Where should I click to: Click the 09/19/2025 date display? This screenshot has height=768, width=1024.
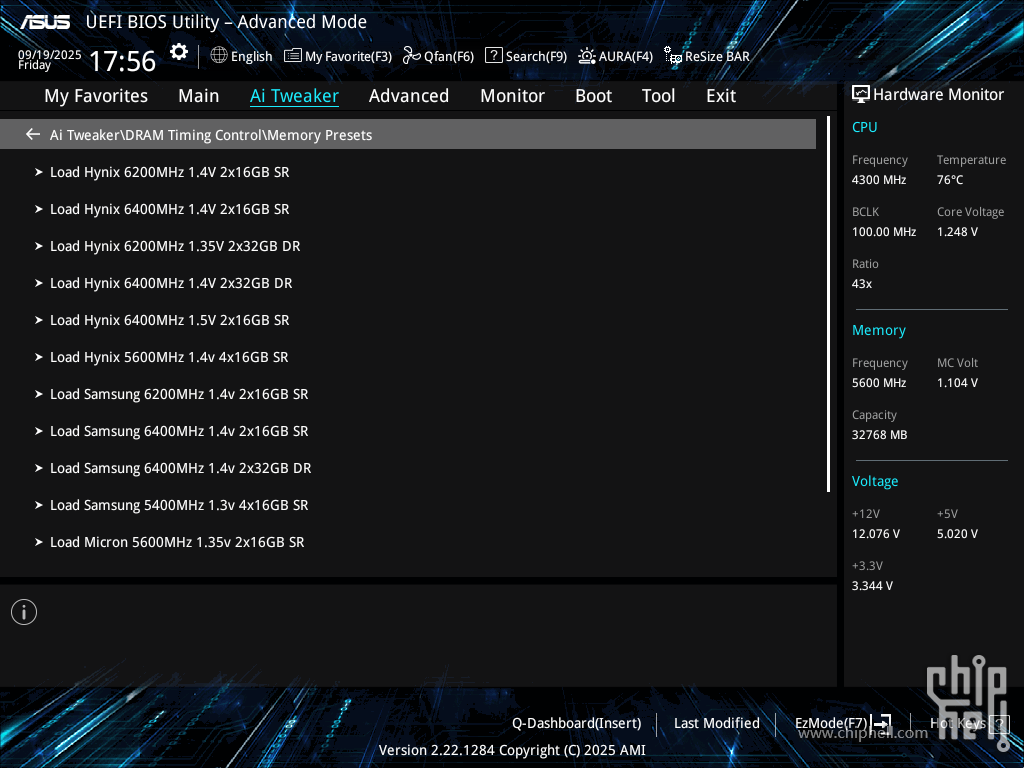click(x=50, y=55)
